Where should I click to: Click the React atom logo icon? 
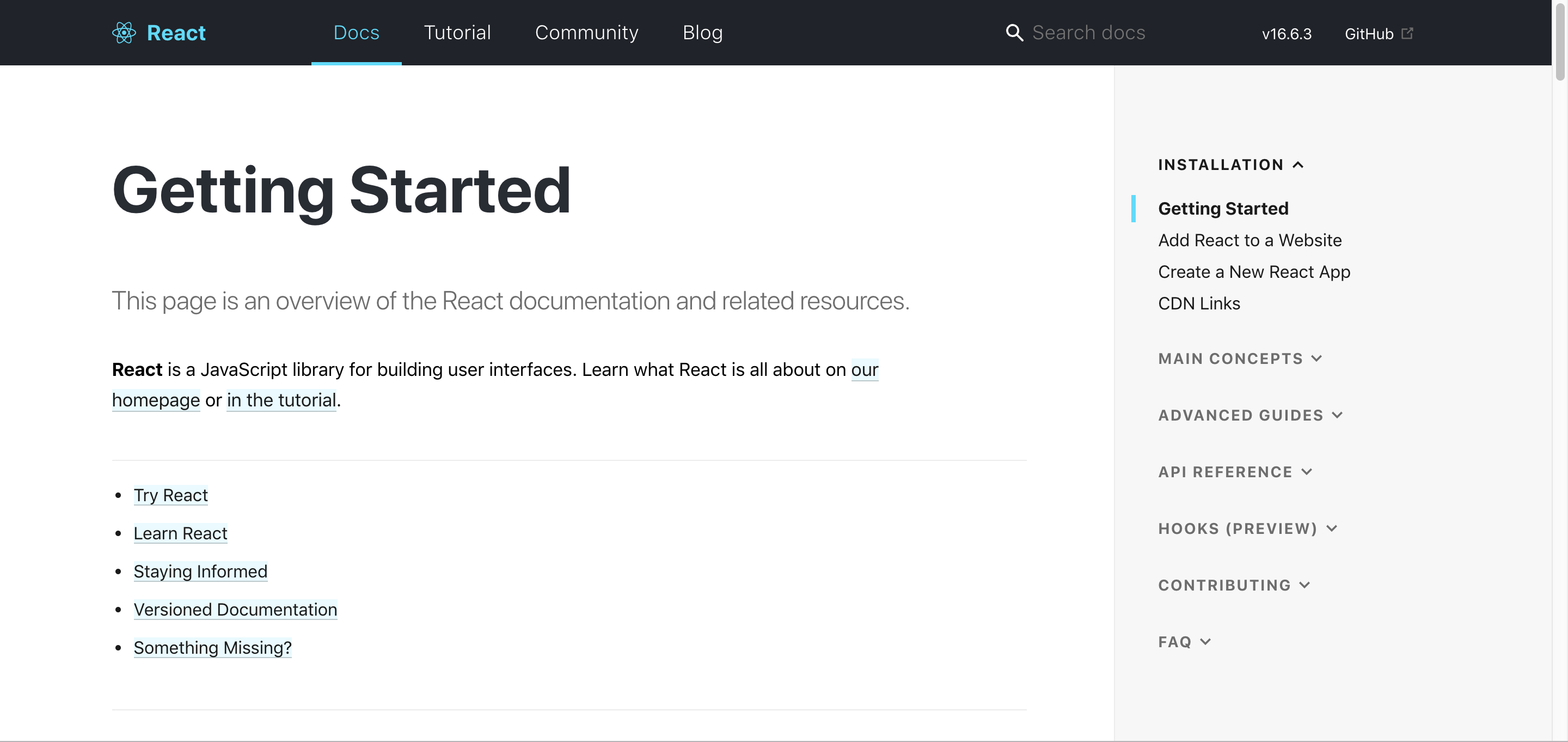pyautogui.click(x=124, y=33)
